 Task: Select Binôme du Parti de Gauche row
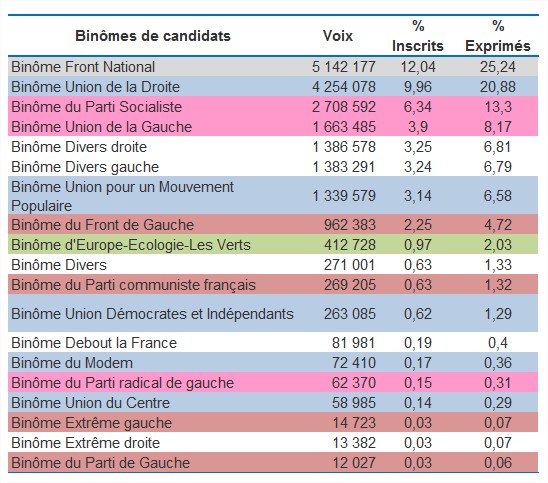[x=273, y=463]
